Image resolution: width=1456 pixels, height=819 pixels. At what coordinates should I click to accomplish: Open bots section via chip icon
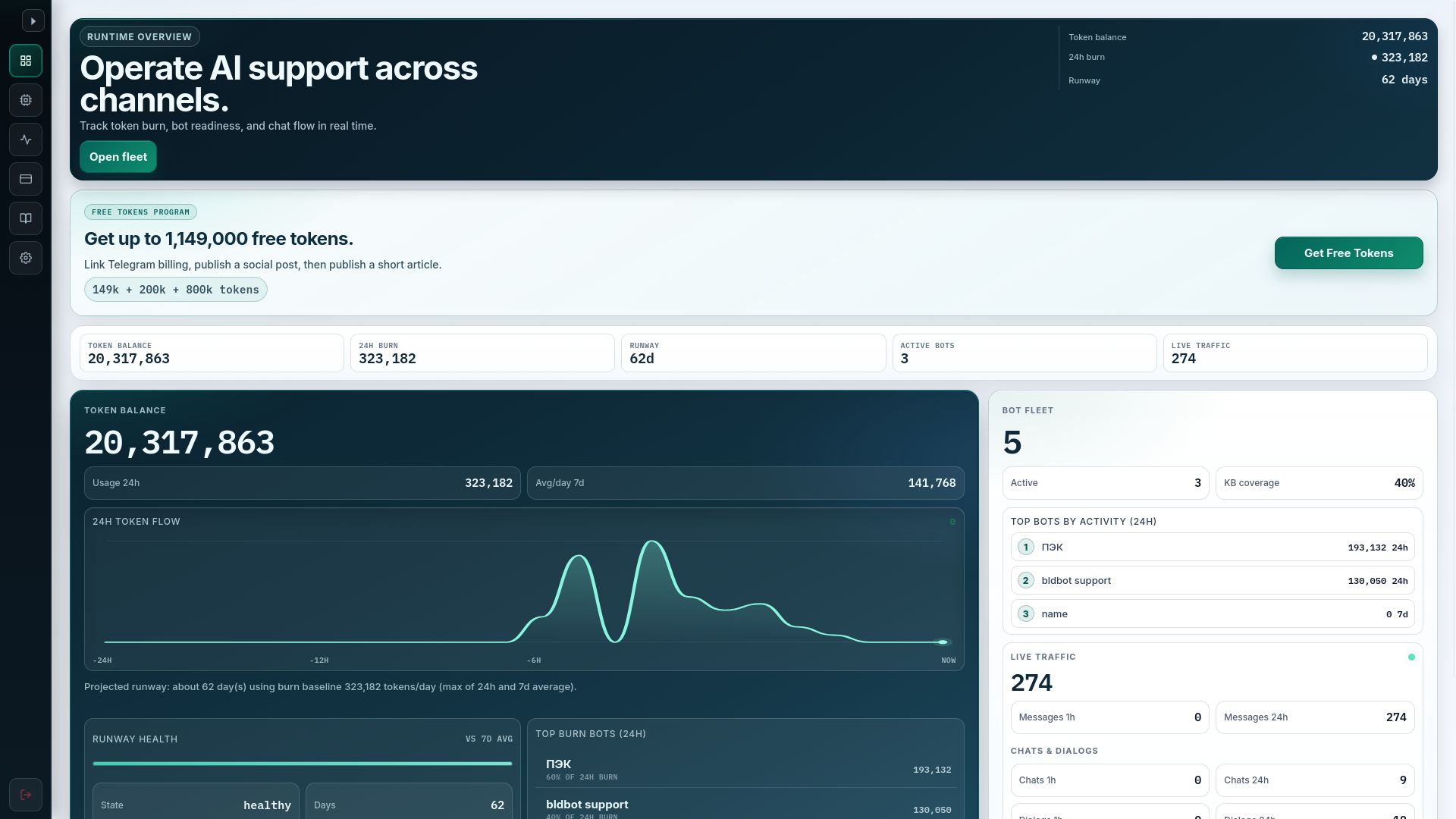[26, 100]
